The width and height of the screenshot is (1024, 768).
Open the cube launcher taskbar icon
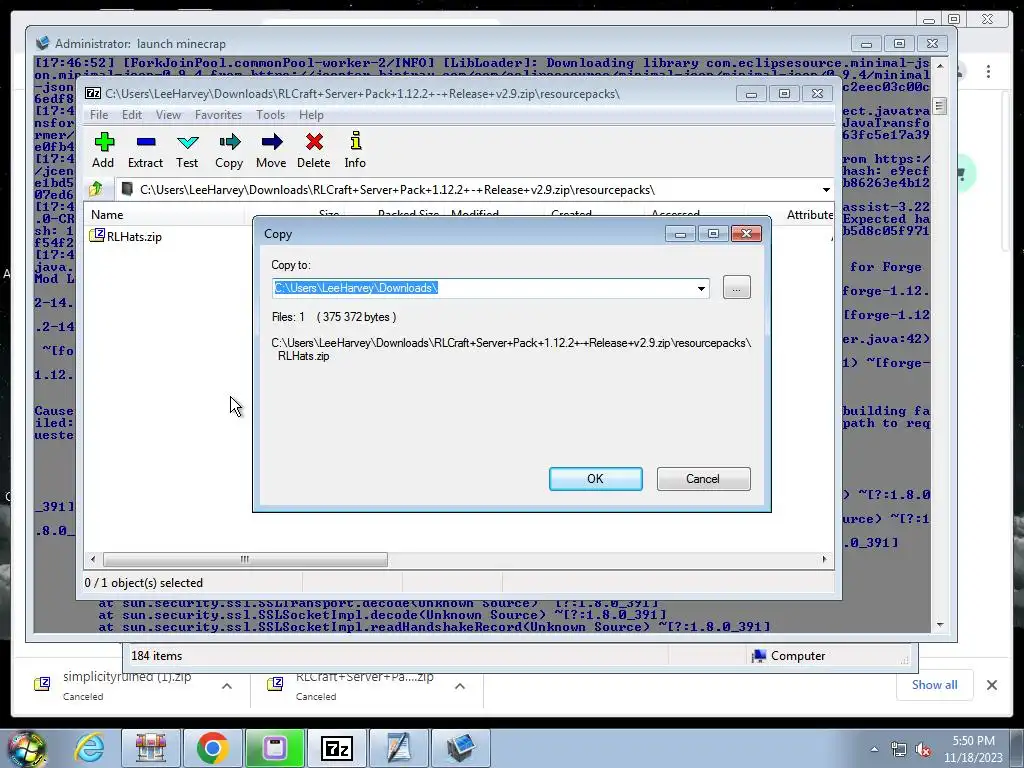460,748
